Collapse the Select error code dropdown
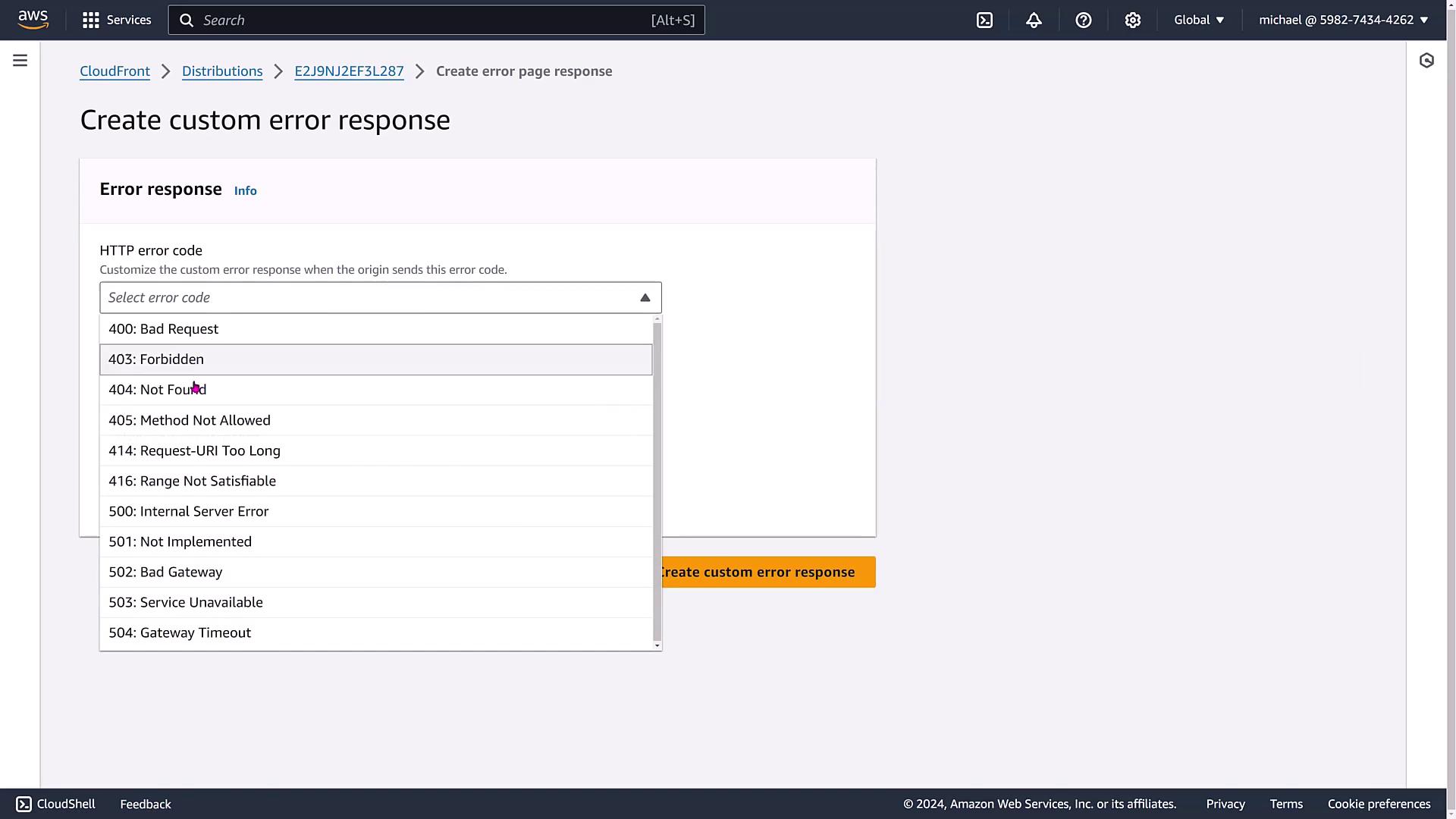Viewport: 1456px width, 819px height. click(645, 298)
